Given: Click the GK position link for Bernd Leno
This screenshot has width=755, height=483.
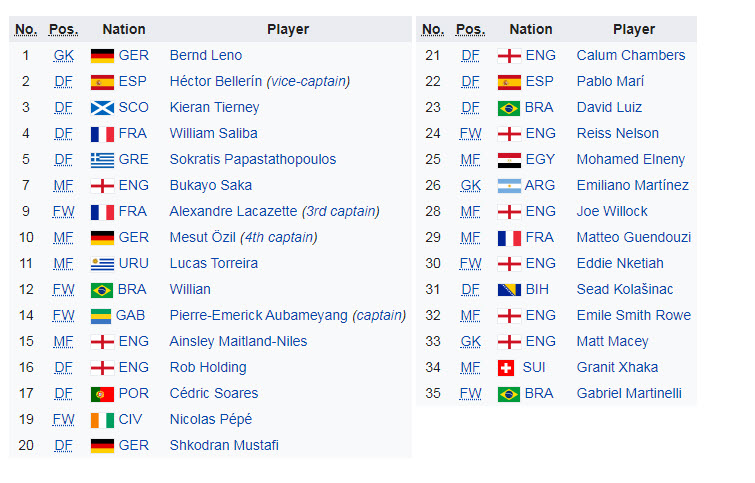Looking at the screenshot, I should point(63,56).
